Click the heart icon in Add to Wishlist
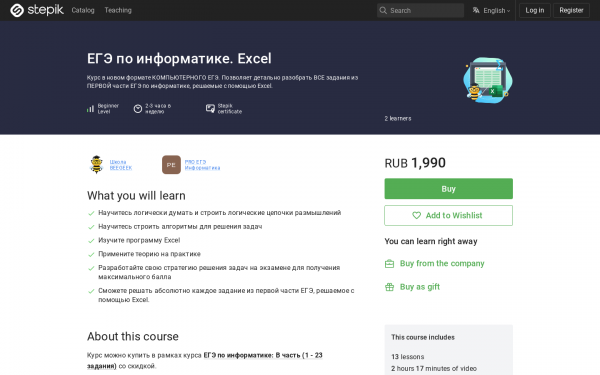The image size is (600, 375). click(x=416, y=215)
